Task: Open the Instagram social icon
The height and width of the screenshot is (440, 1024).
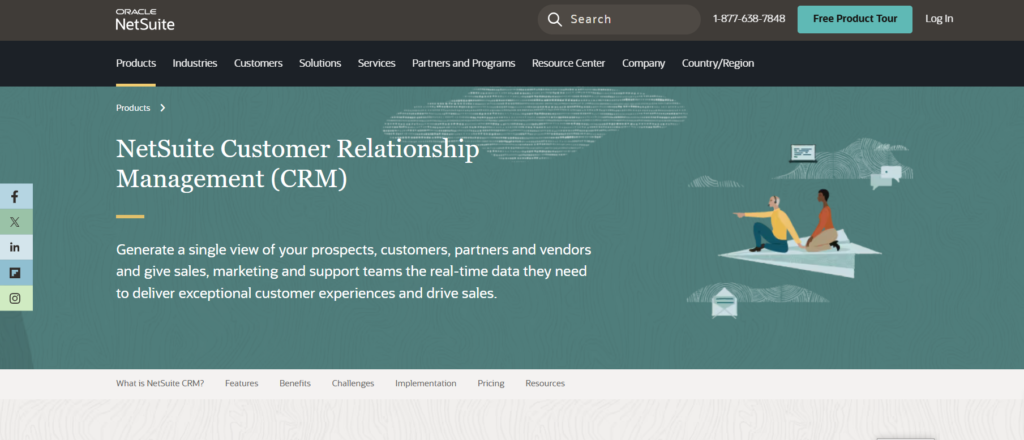Action: [x=15, y=298]
